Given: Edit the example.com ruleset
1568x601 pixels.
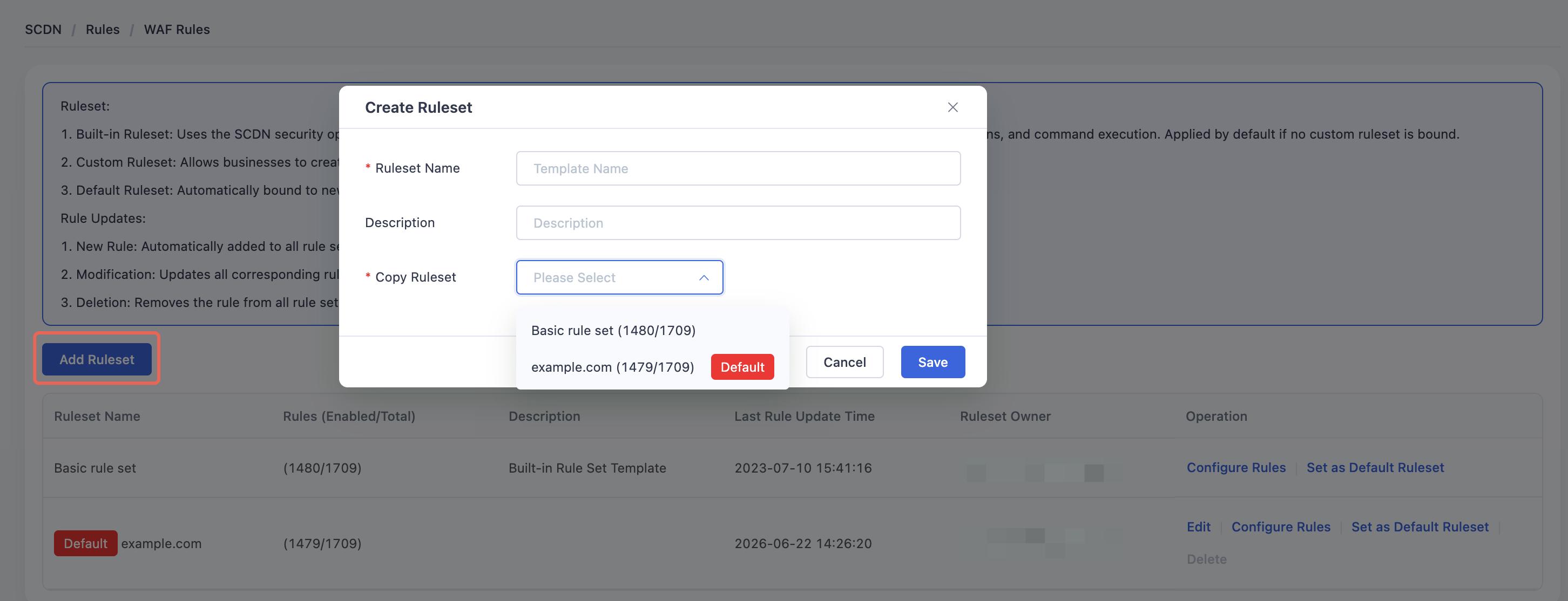Looking at the screenshot, I should point(1198,527).
